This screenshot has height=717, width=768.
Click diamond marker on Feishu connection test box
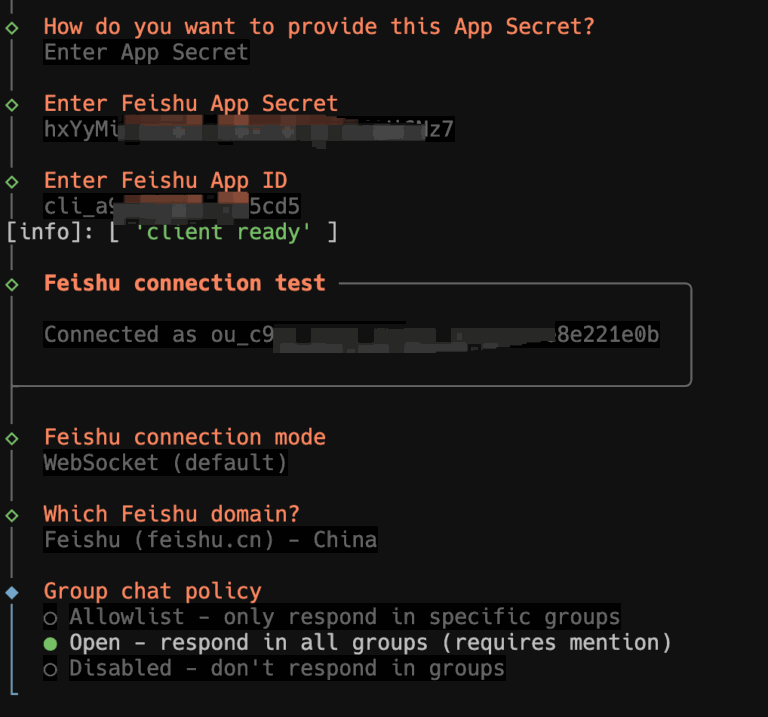pos(12,284)
